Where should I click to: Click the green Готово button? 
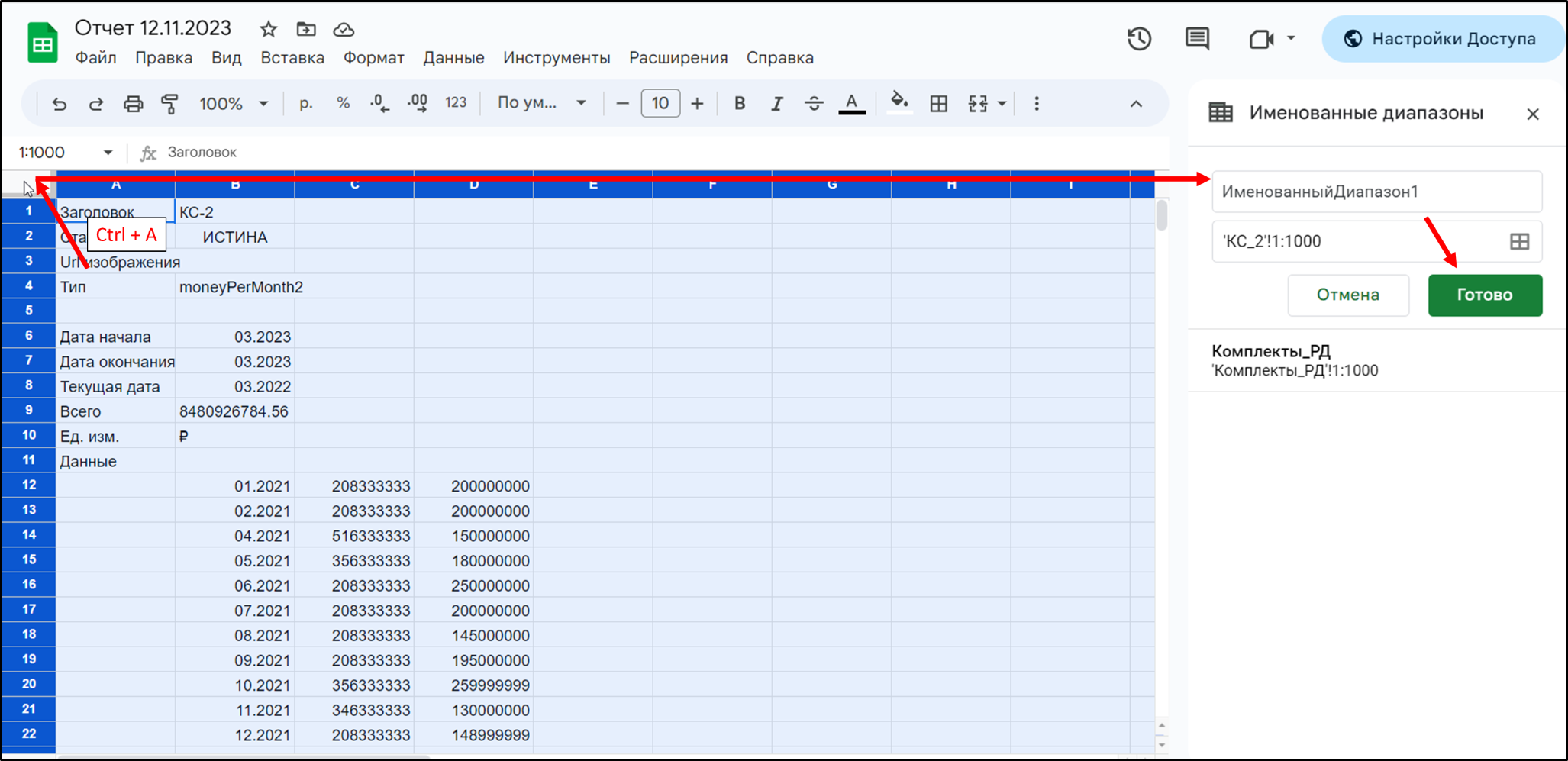tap(1485, 295)
